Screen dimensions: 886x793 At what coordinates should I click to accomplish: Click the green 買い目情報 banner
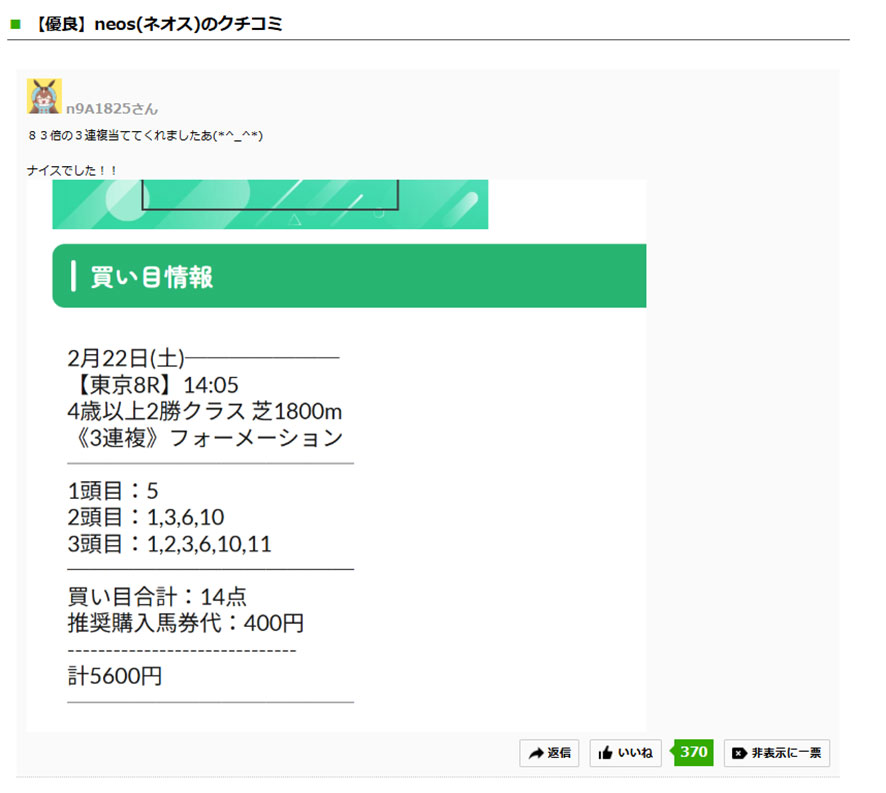tap(349, 276)
